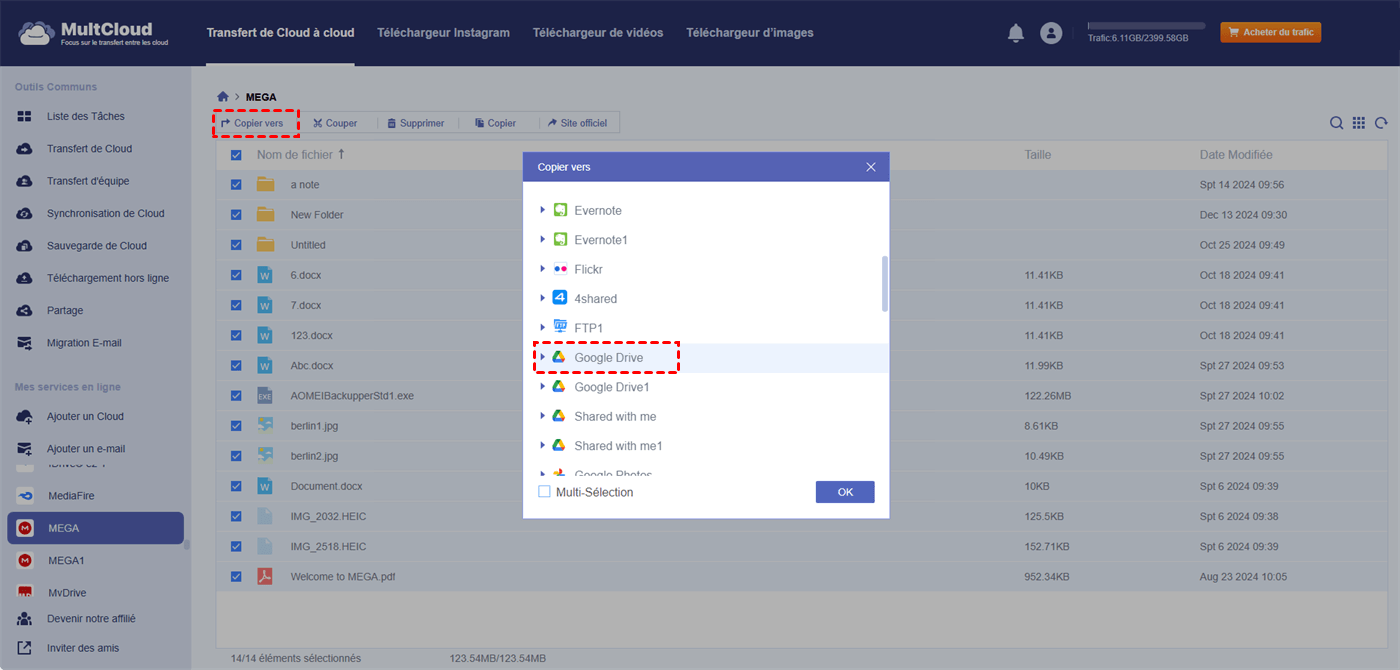The height and width of the screenshot is (670, 1400).
Task: Click the Migration E-mail icon
Action: 25,343
